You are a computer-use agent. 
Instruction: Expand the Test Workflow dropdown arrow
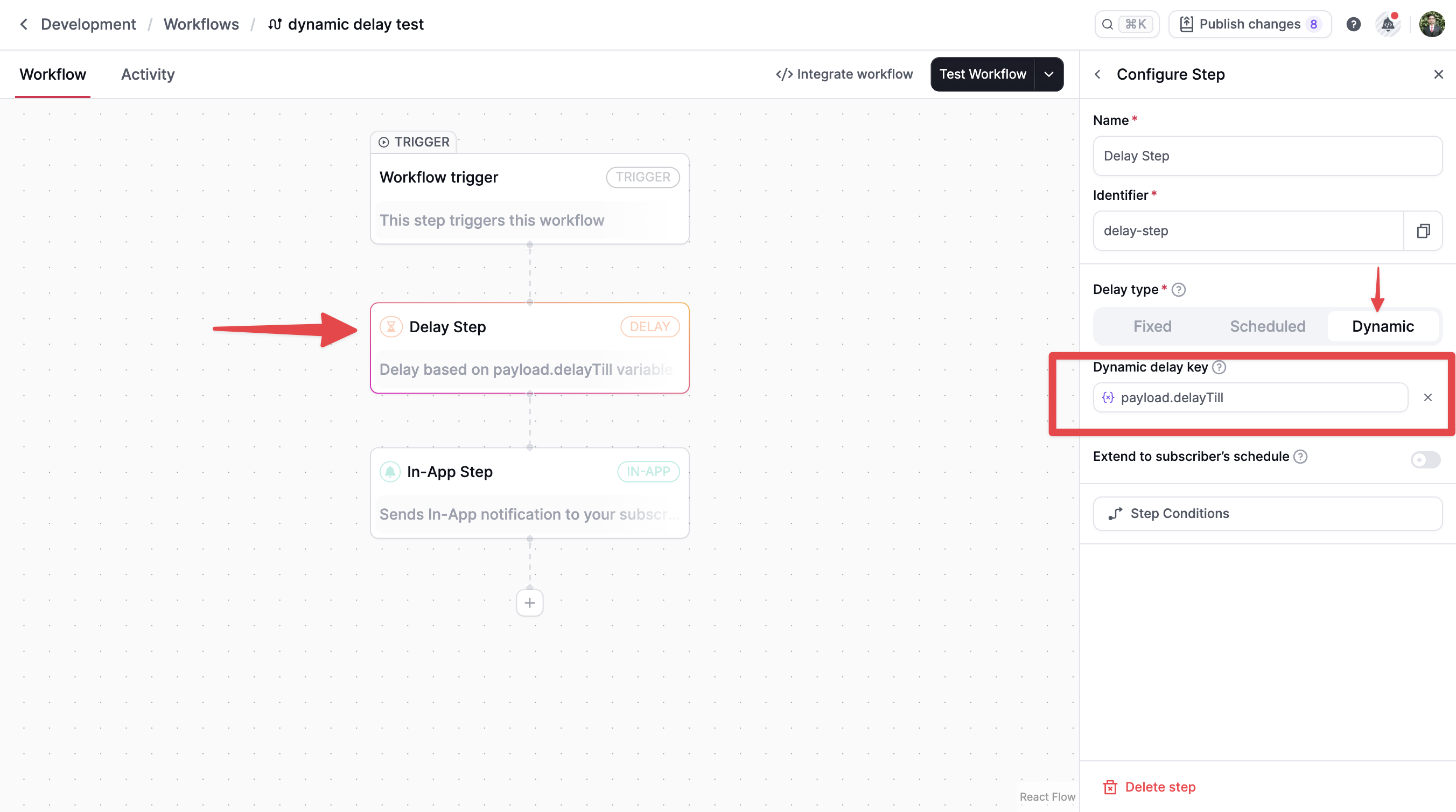pyautogui.click(x=1048, y=74)
